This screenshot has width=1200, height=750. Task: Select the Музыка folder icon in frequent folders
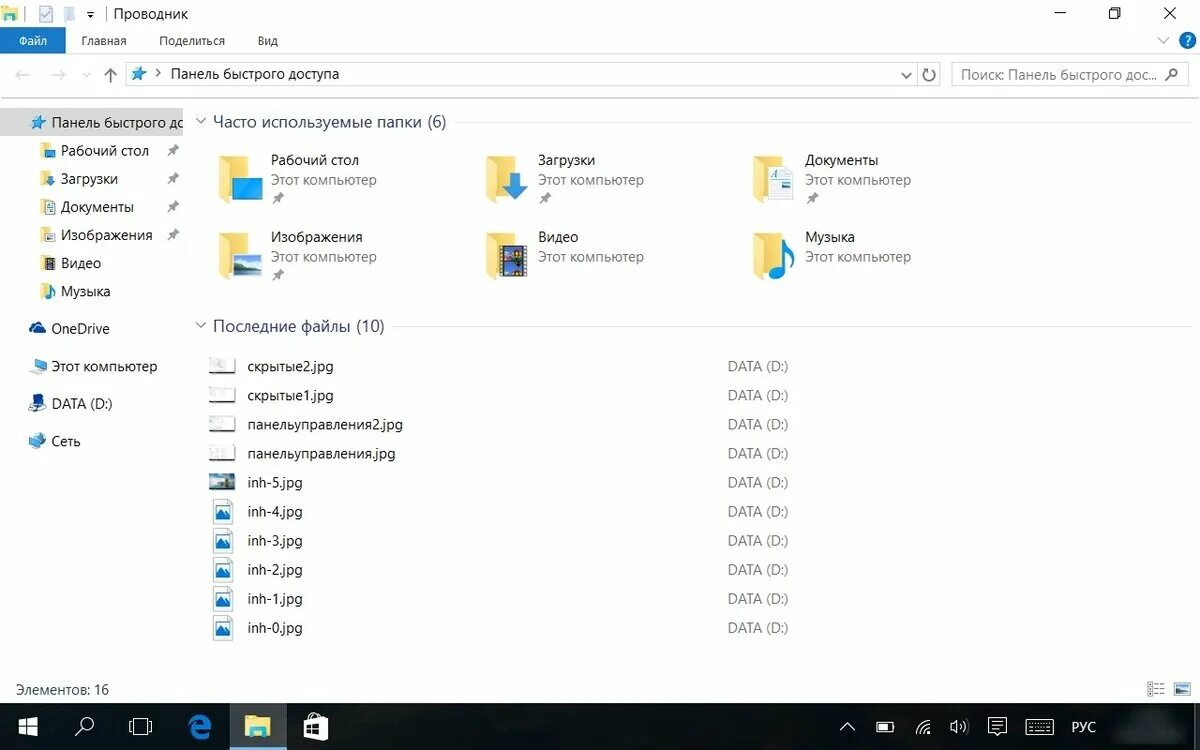click(x=774, y=255)
